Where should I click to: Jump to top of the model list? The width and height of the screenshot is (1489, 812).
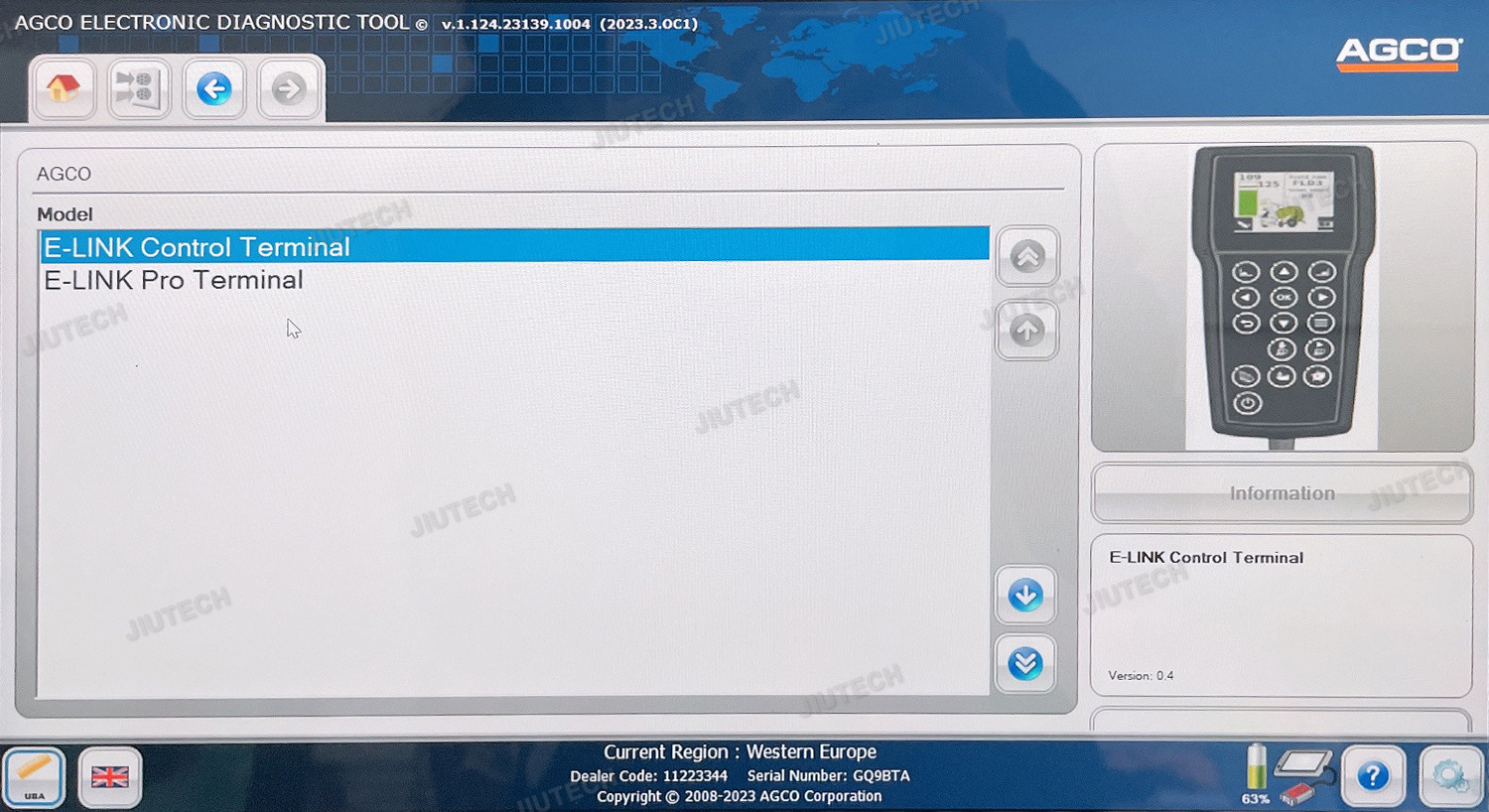click(1026, 257)
